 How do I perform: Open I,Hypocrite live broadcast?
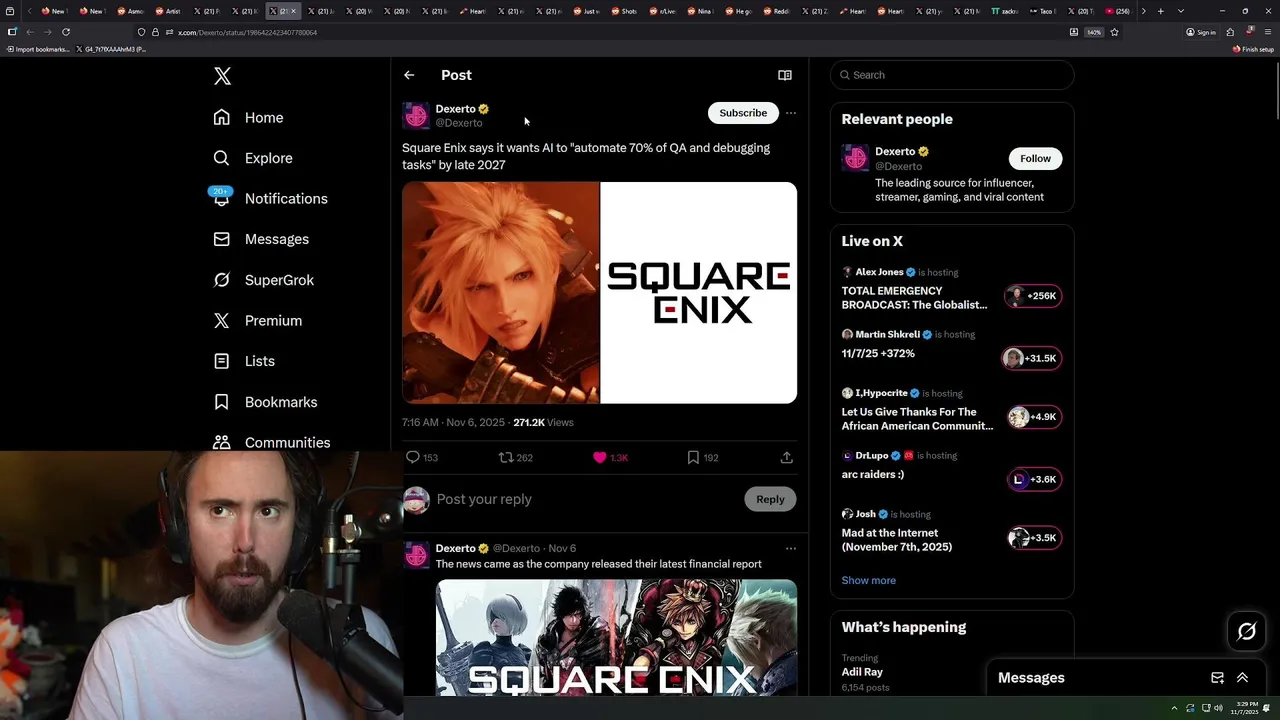tap(950, 411)
